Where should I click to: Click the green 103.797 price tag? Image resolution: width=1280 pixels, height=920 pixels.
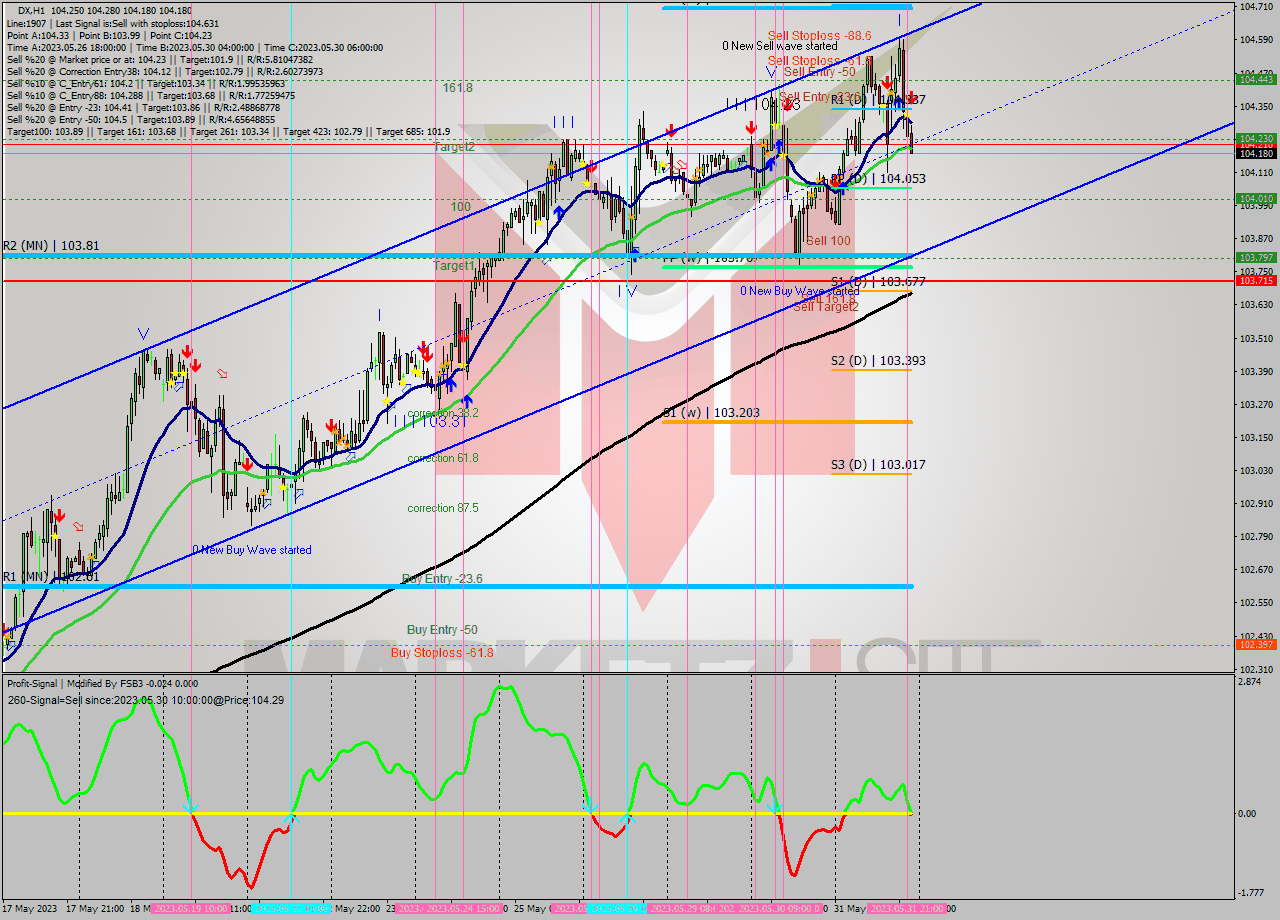click(1256, 258)
